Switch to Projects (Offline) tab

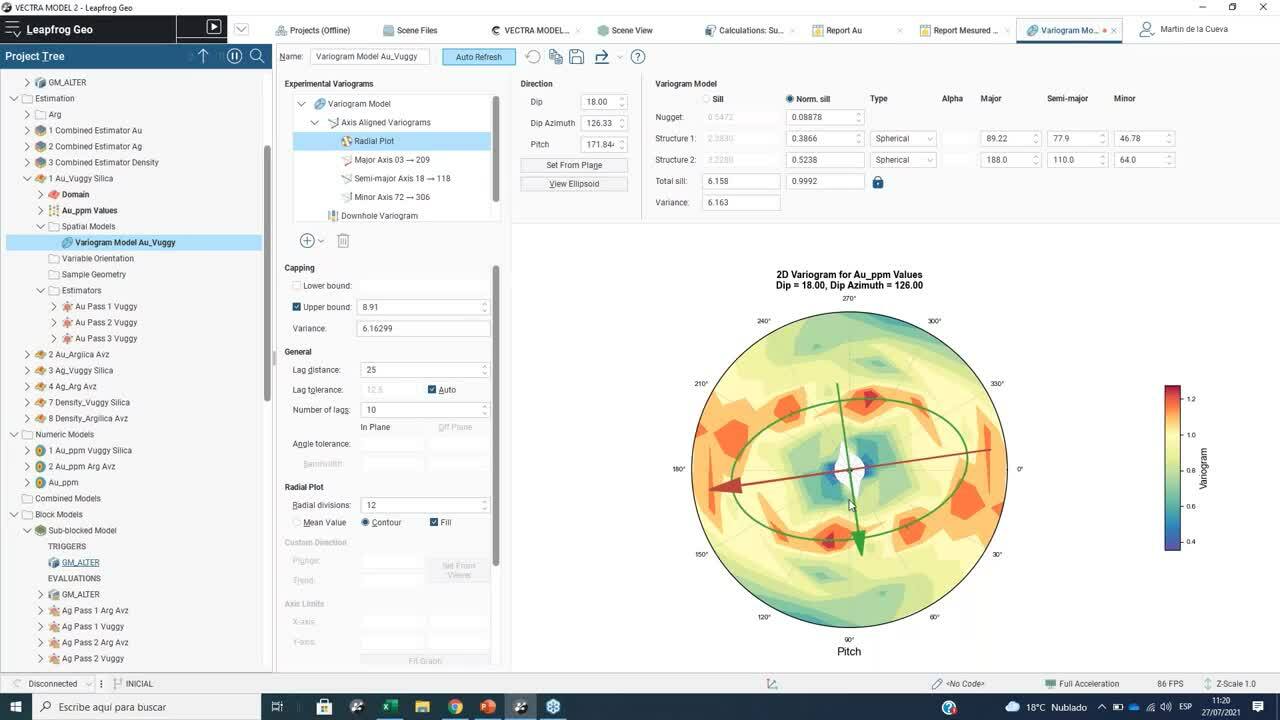312,30
